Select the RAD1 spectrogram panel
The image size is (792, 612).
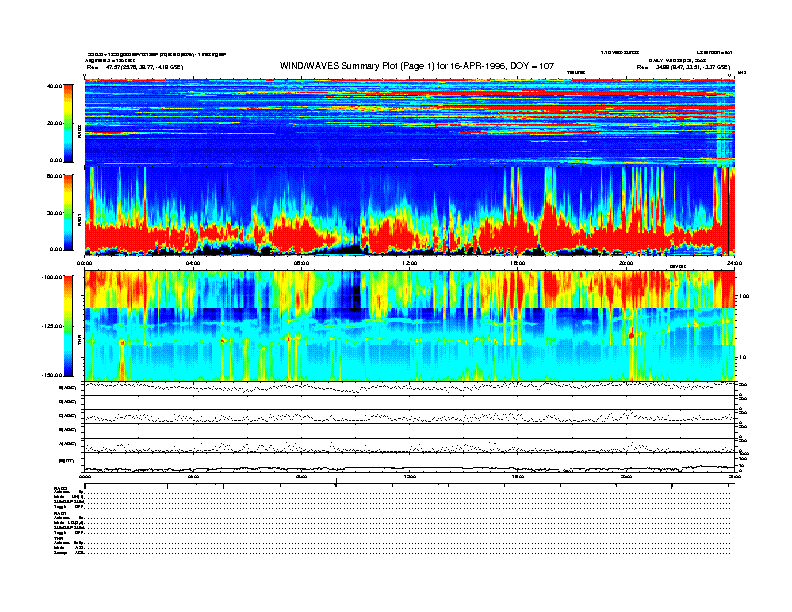(x=410, y=211)
